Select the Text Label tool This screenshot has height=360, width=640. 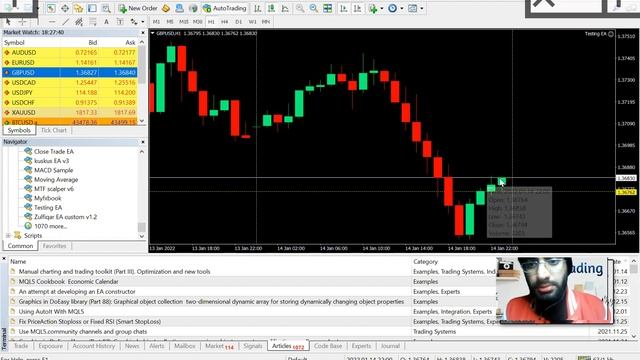pos(120,22)
